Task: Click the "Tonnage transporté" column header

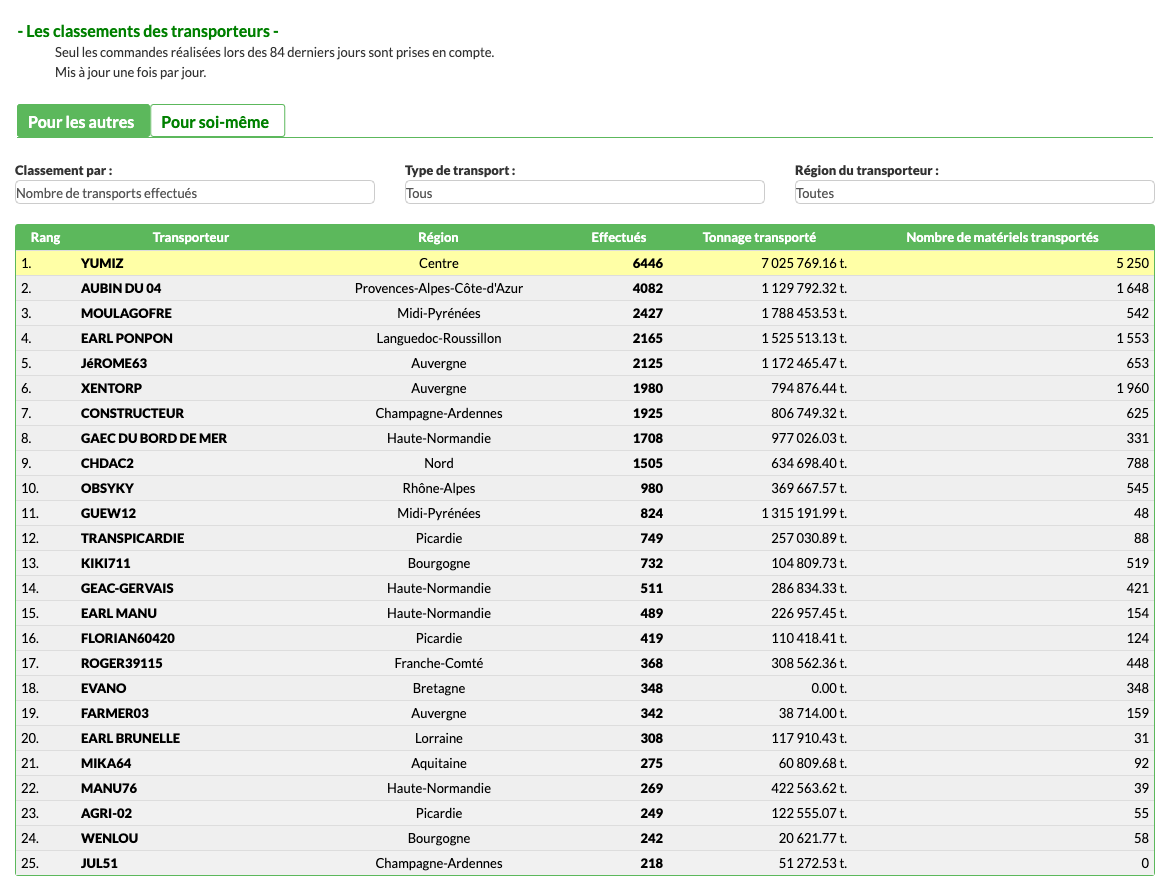Action: pyautogui.click(x=759, y=238)
